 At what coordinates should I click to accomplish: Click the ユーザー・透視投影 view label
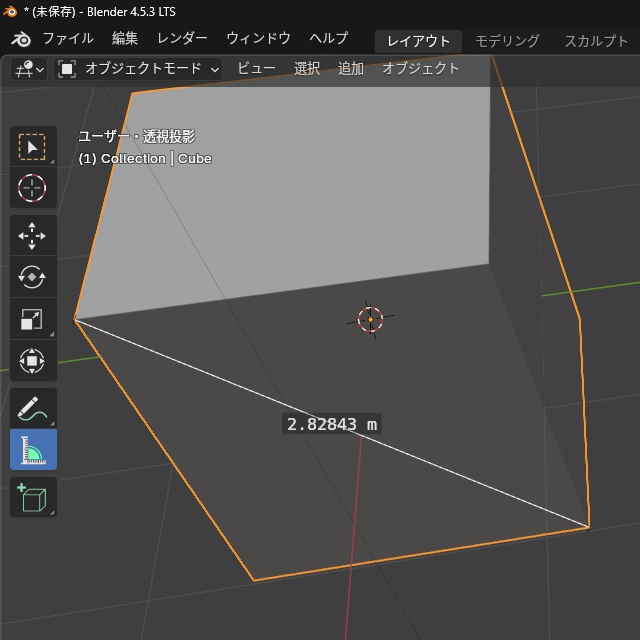coord(137,136)
